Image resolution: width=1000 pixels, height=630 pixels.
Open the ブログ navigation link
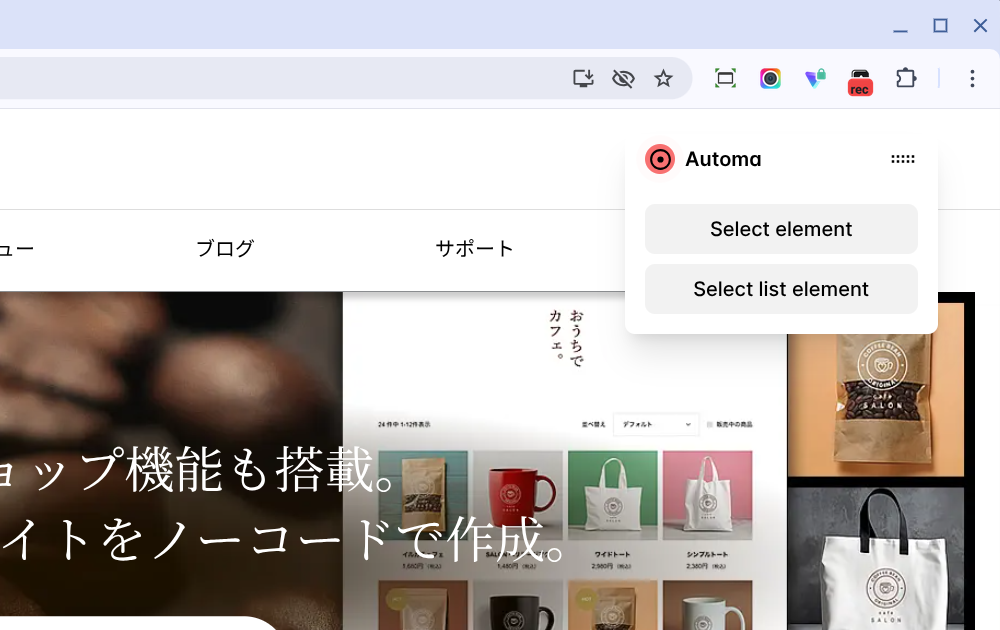(225, 248)
